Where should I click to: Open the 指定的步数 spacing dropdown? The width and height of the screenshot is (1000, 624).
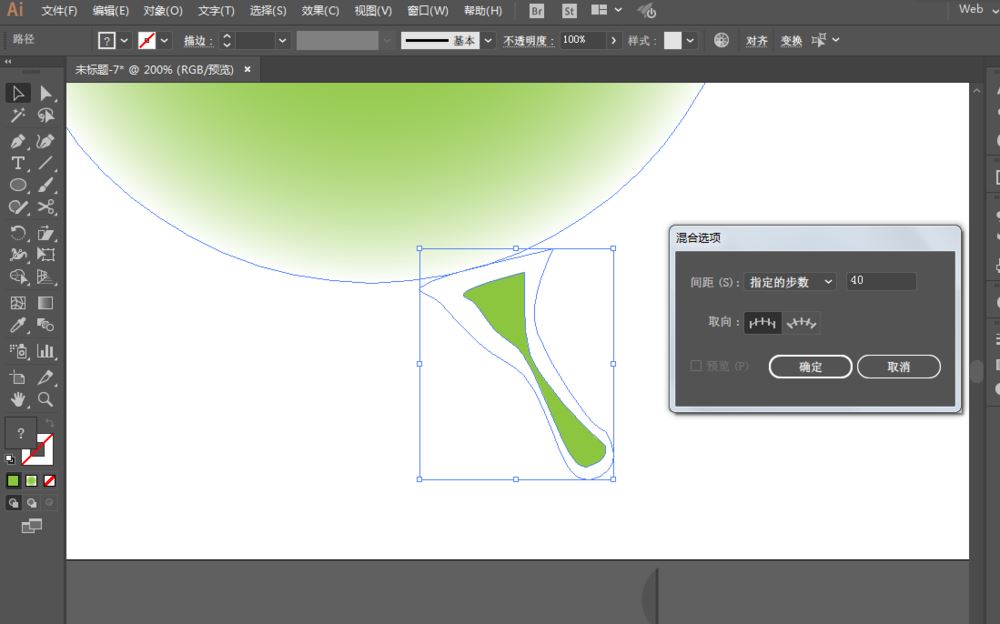click(x=789, y=281)
